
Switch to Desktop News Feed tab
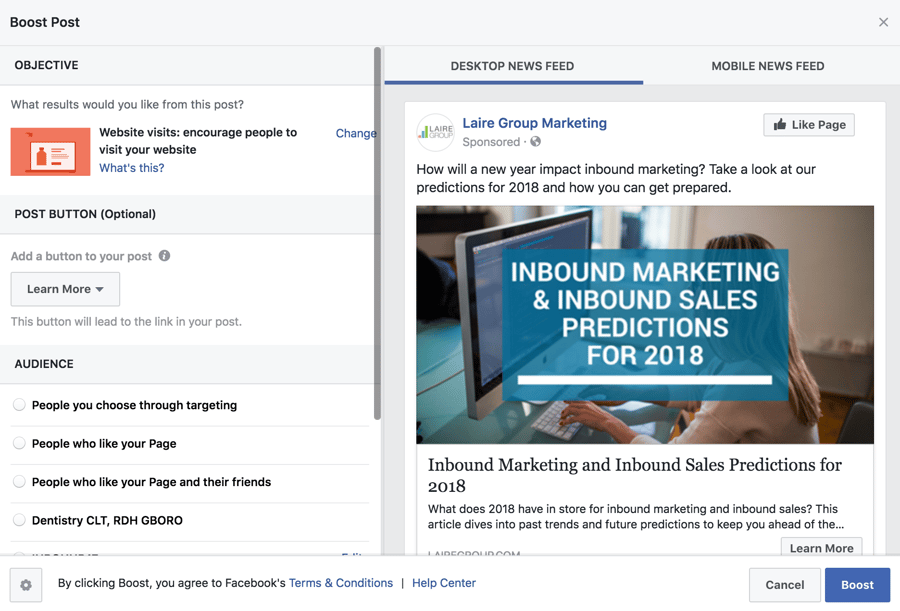[513, 66]
